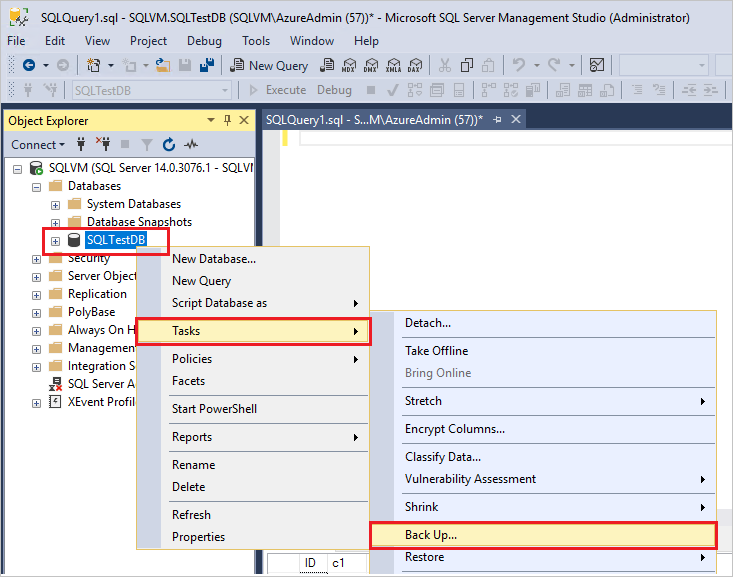Click Encrypt Columns... in Tasks submenu
The image size is (733, 577).
[543, 429]
